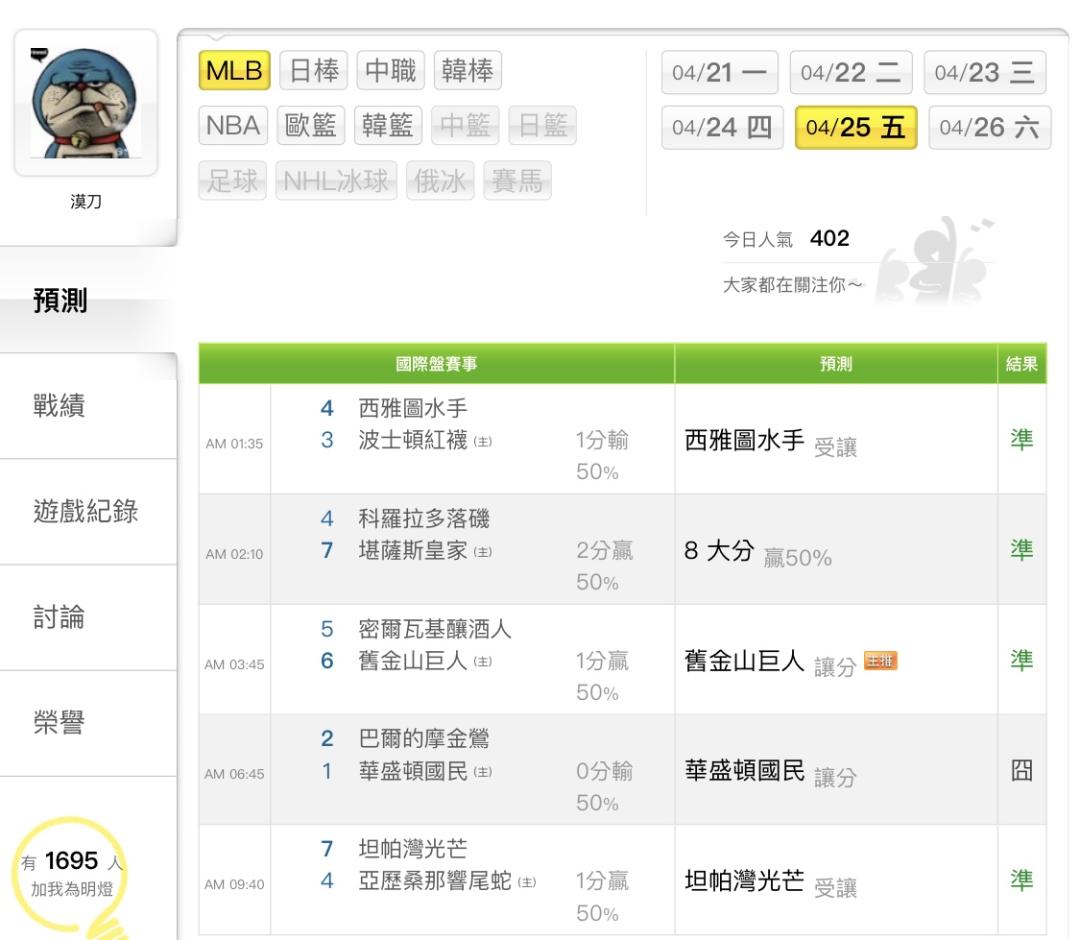1080x940 pixels.
Task: Switch to 中職 league tab
Action: [x=391, y=71]
